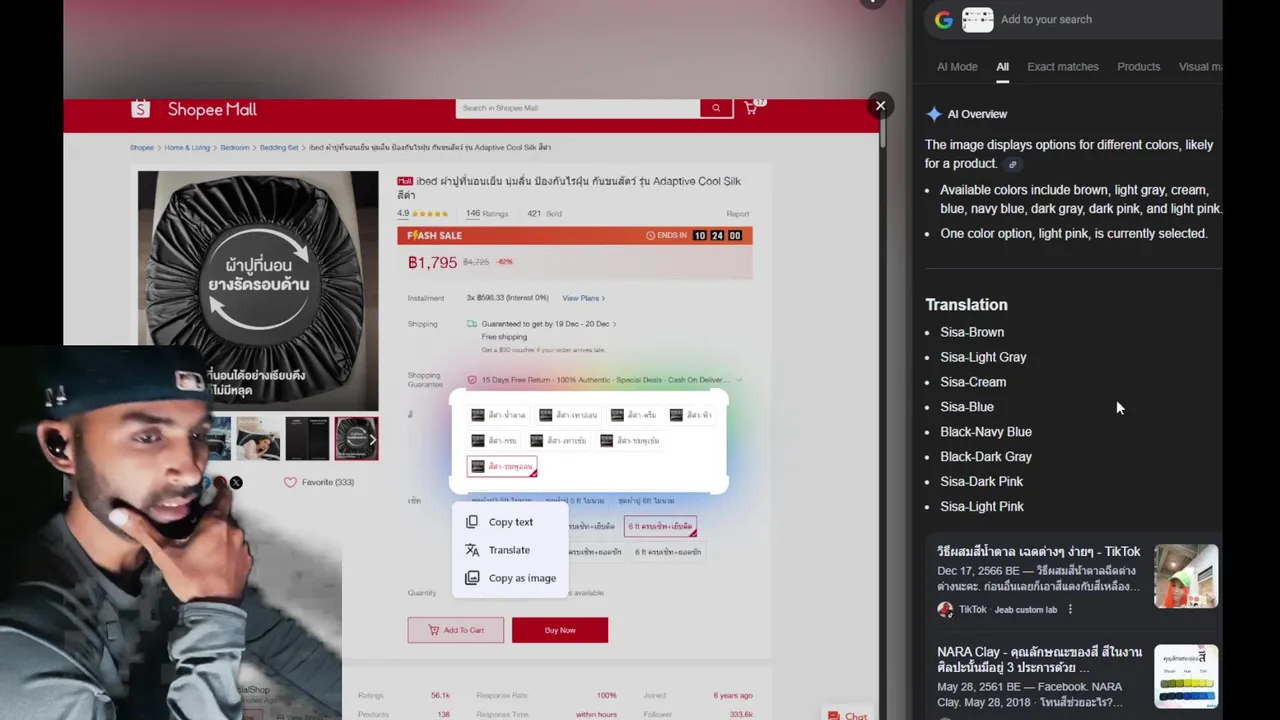Click the Report link
Viewport: 1280px width, 720px height.
(737, 214)
